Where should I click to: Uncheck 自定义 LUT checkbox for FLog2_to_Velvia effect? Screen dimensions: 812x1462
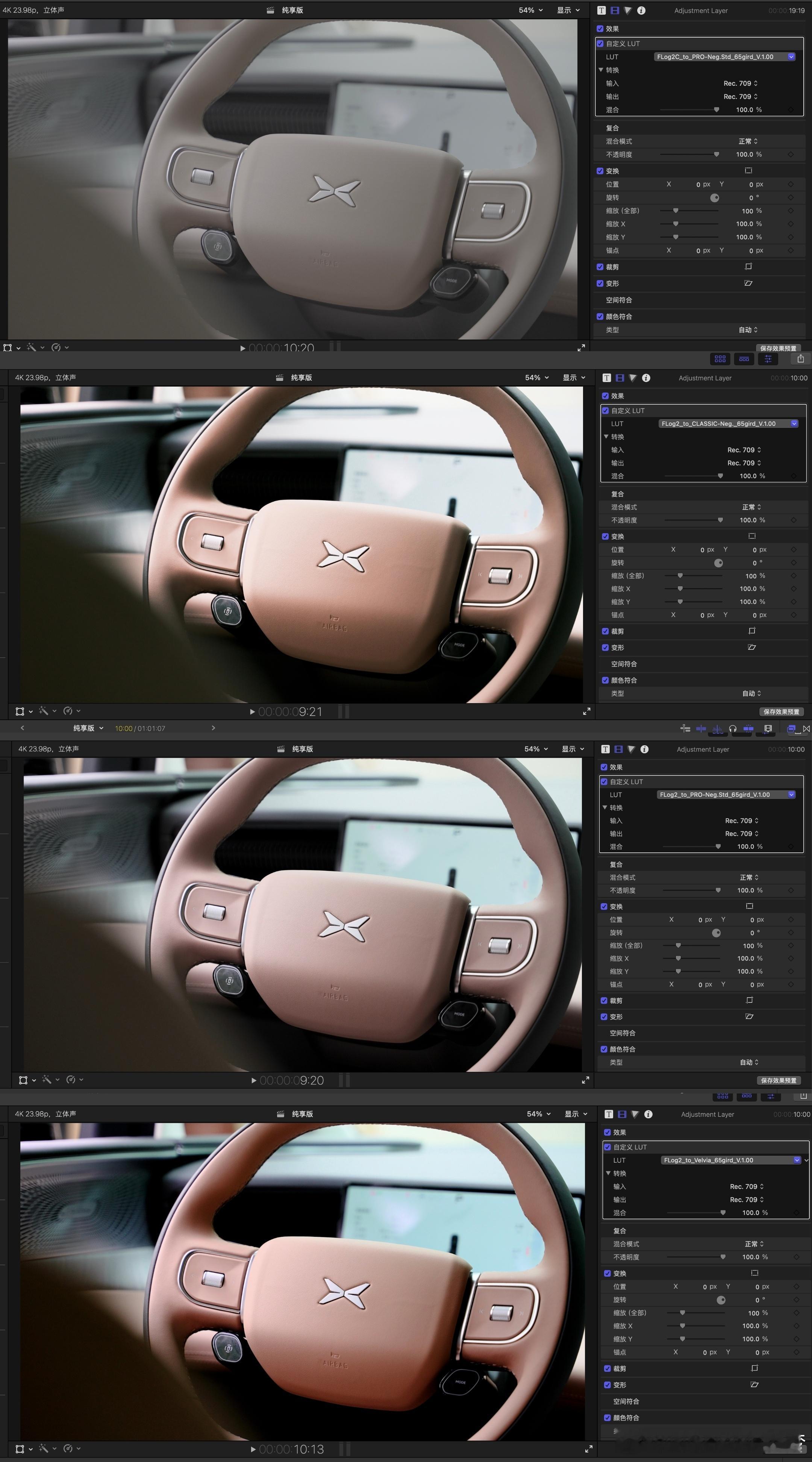pos(608,1147)
